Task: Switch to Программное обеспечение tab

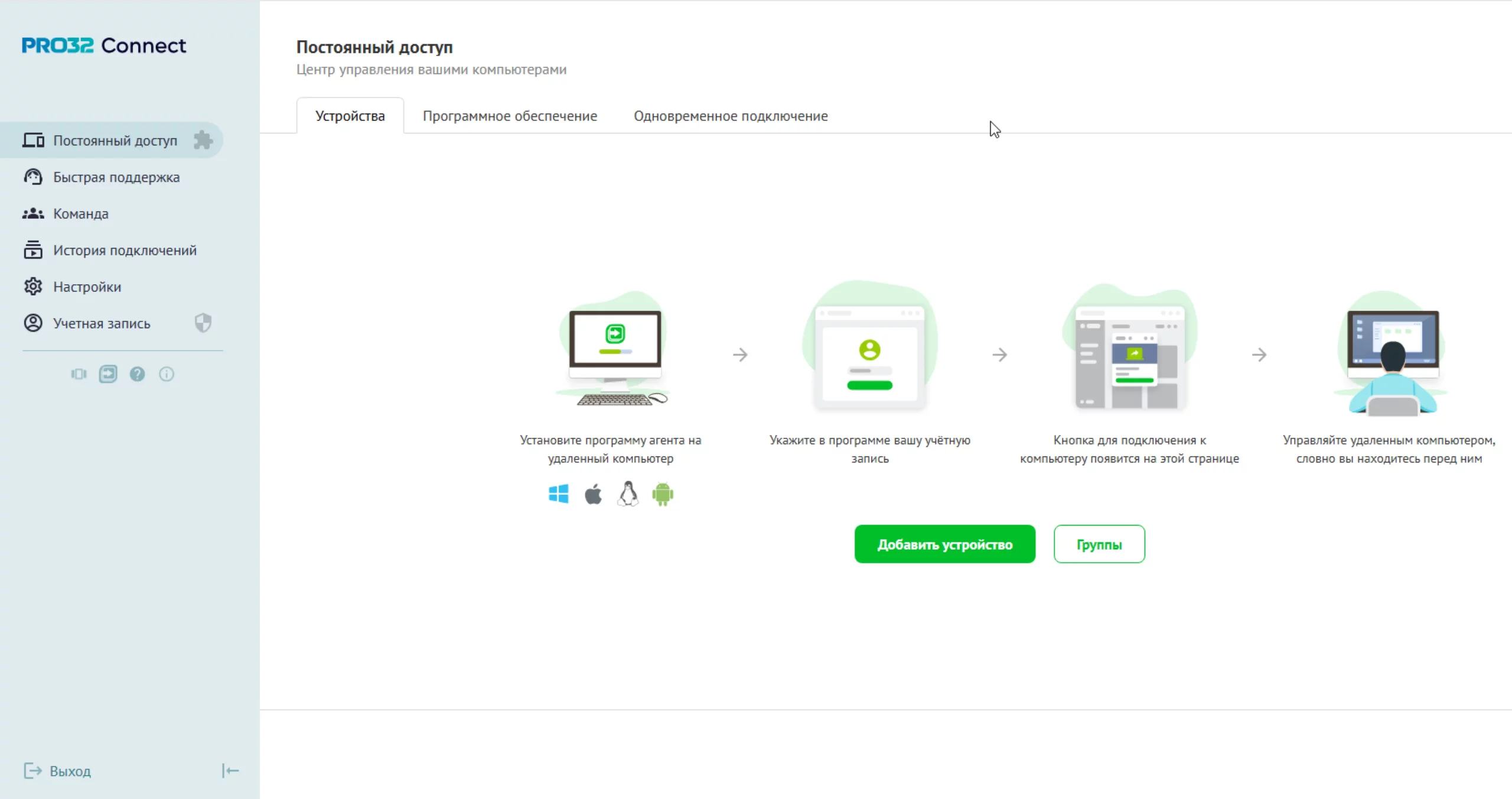Action: [510, 116]
